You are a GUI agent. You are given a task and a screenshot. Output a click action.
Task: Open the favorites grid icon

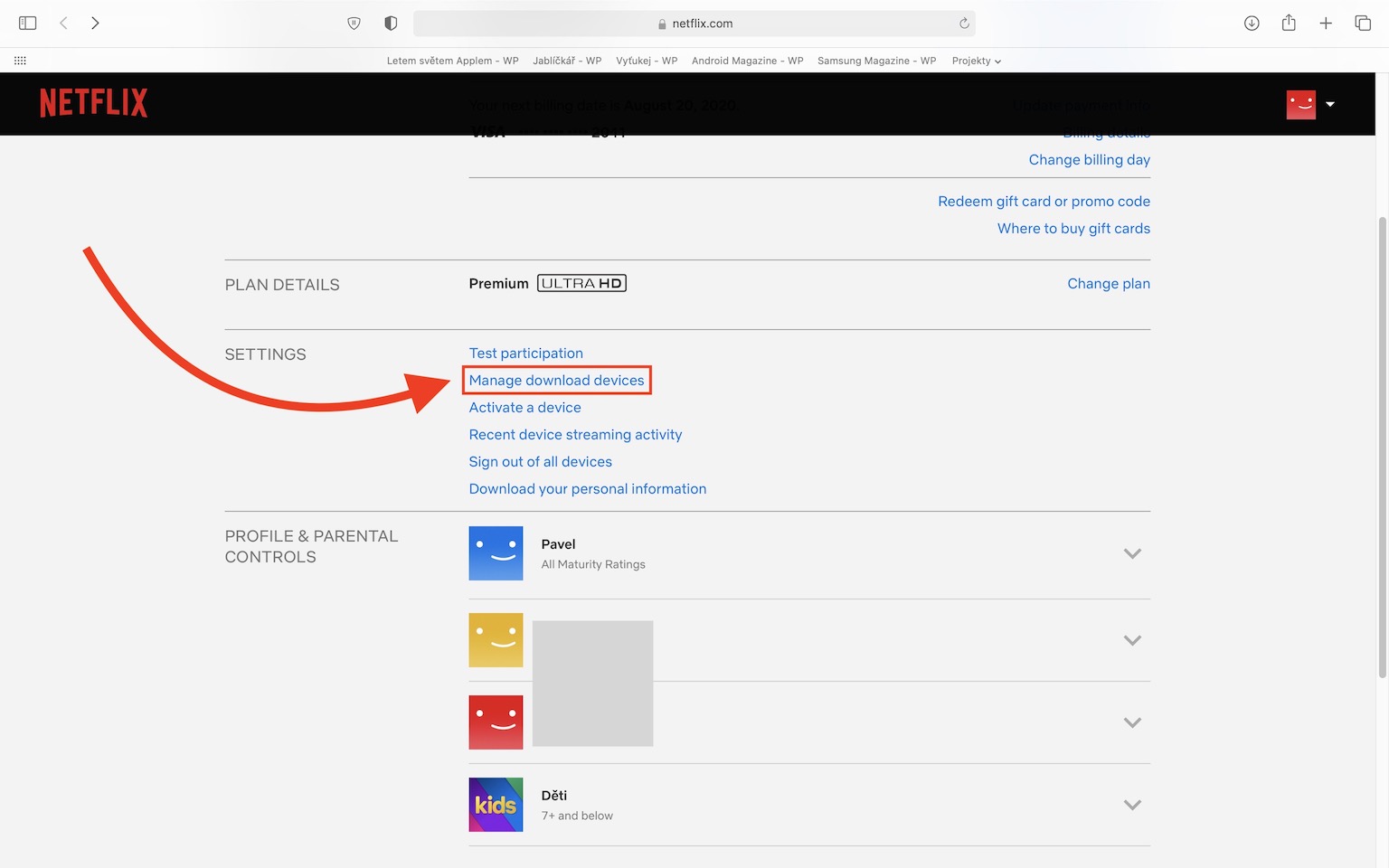[x=20, y=61]
